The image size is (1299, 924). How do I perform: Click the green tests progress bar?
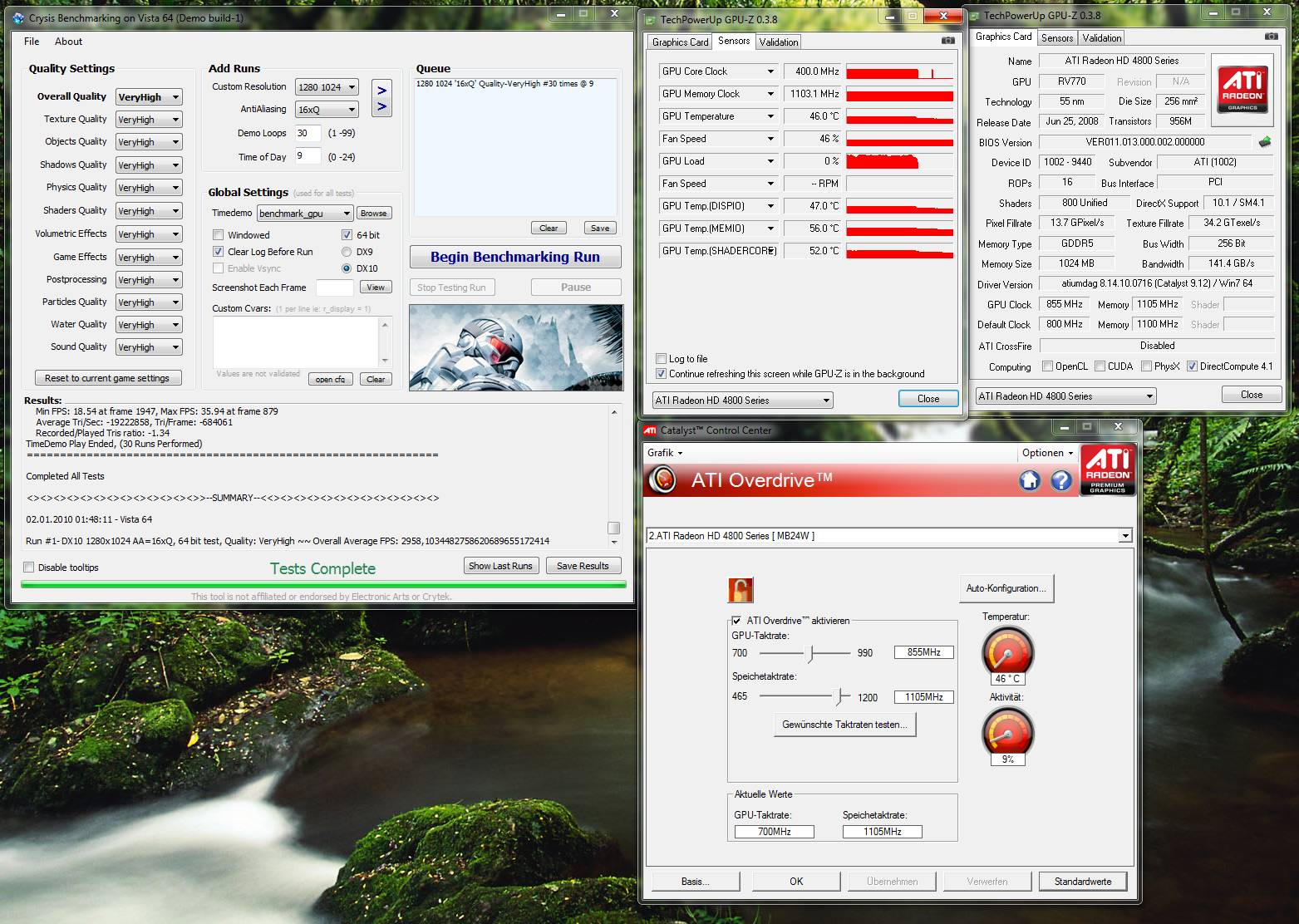[323, 585]
